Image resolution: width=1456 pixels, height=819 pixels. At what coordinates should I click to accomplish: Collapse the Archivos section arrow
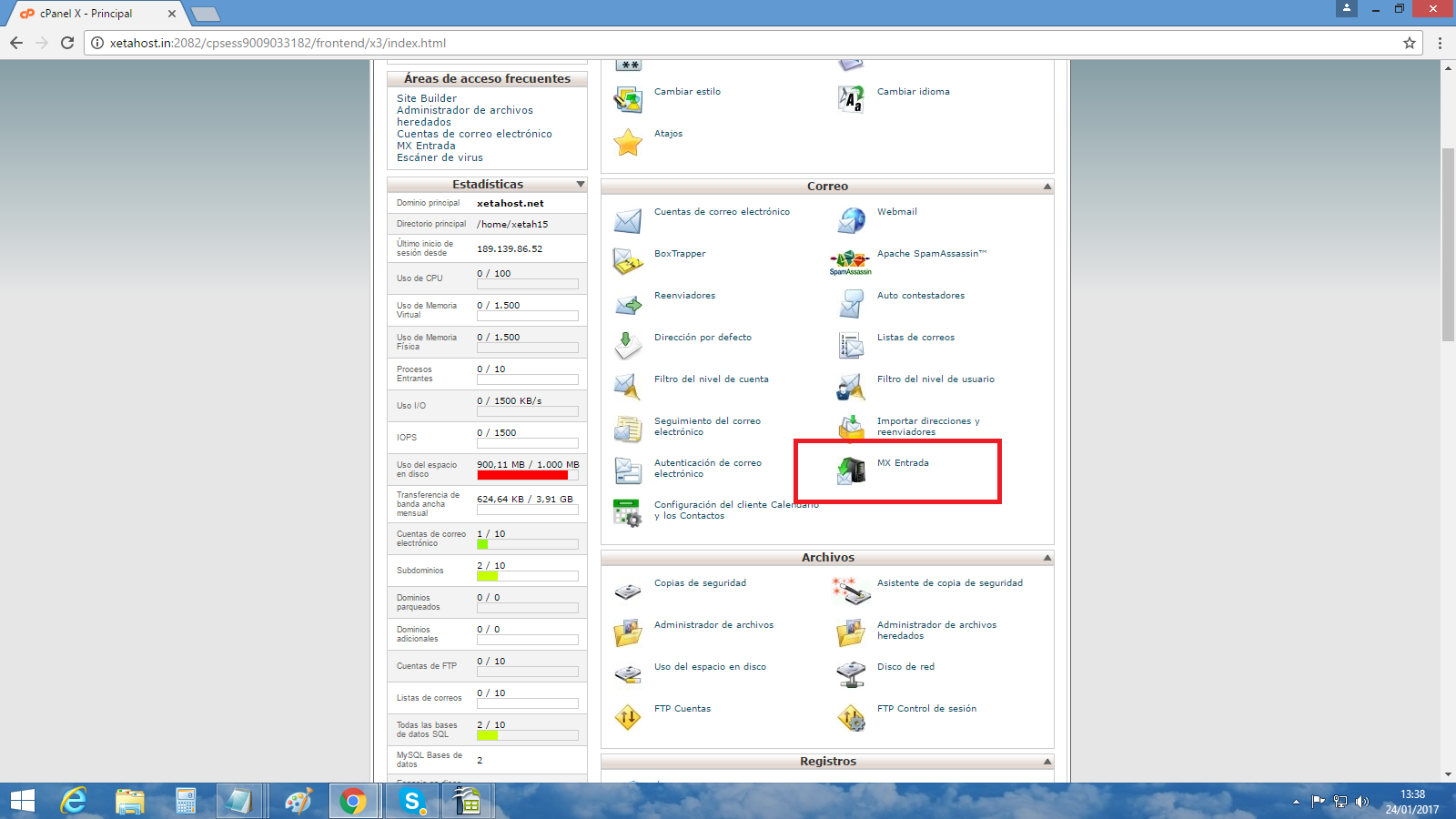1046,558
